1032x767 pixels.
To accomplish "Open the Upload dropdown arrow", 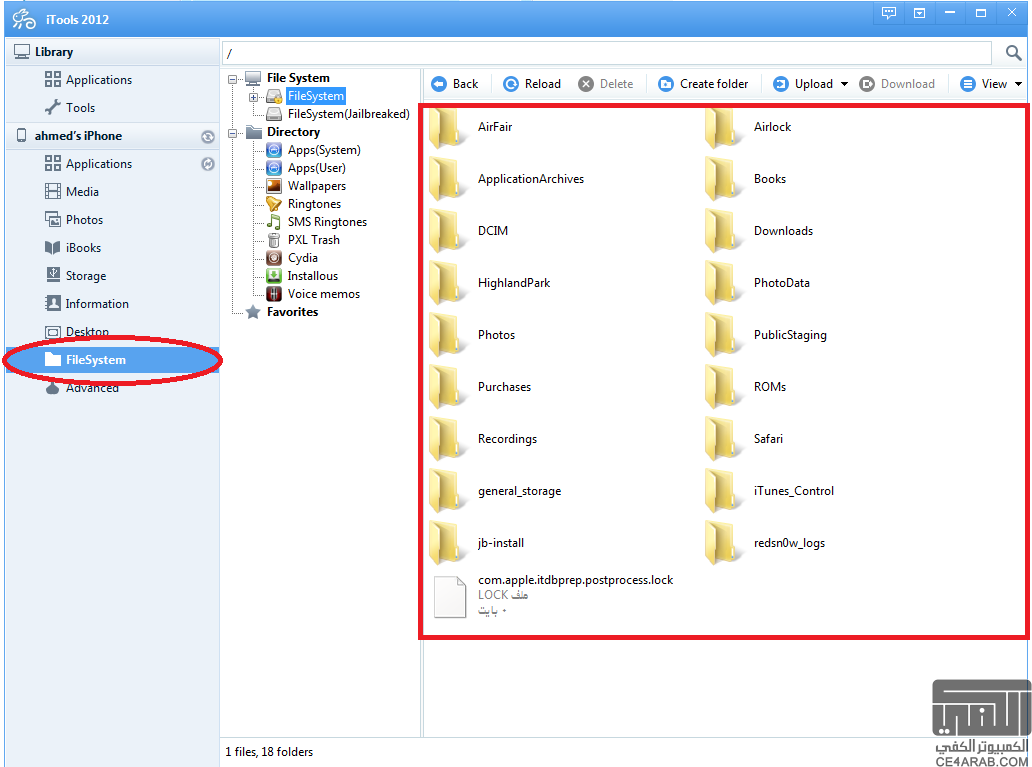I will click(844, 84).
